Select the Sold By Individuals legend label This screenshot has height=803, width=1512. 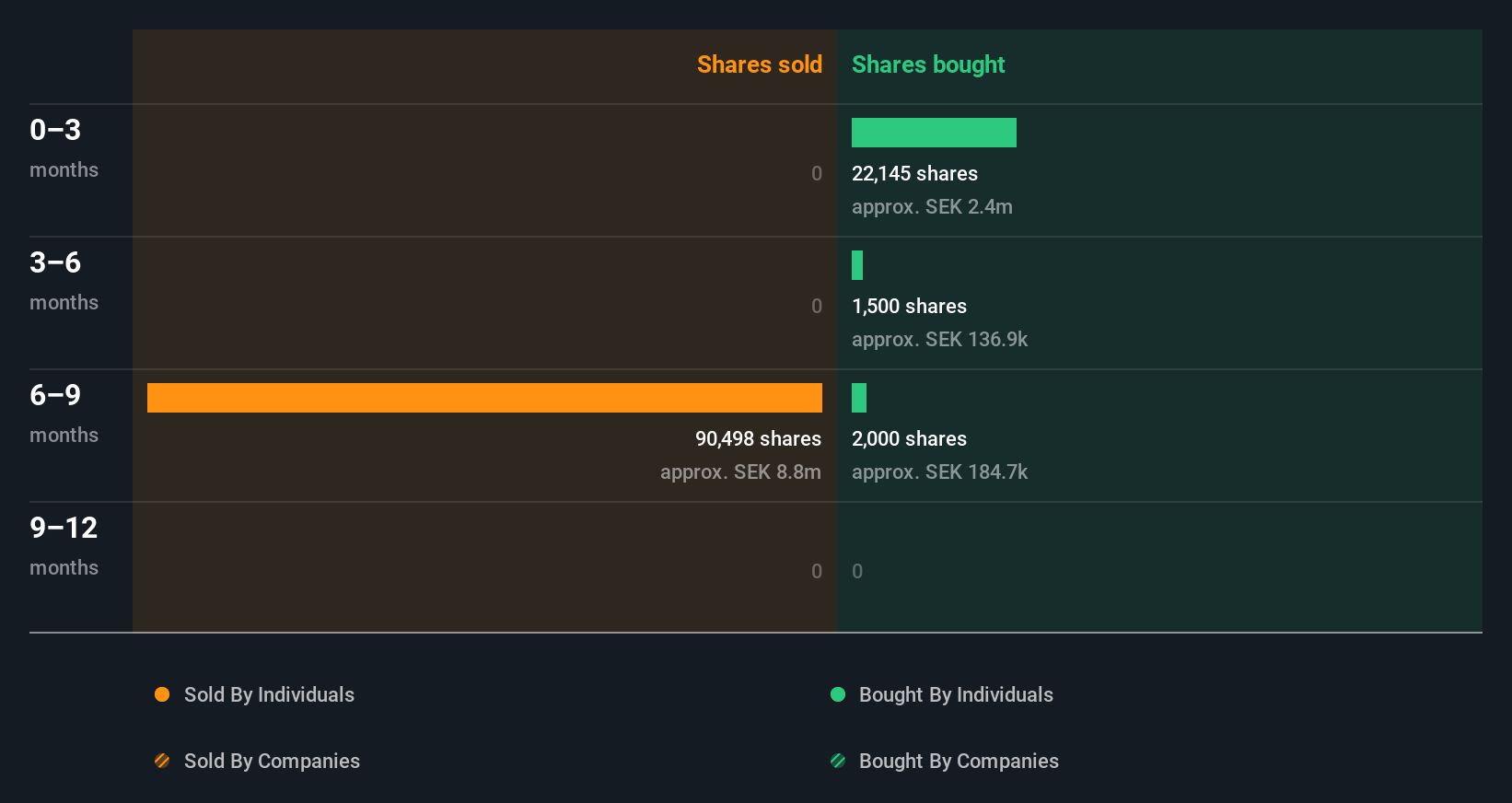tap(269, 694)
